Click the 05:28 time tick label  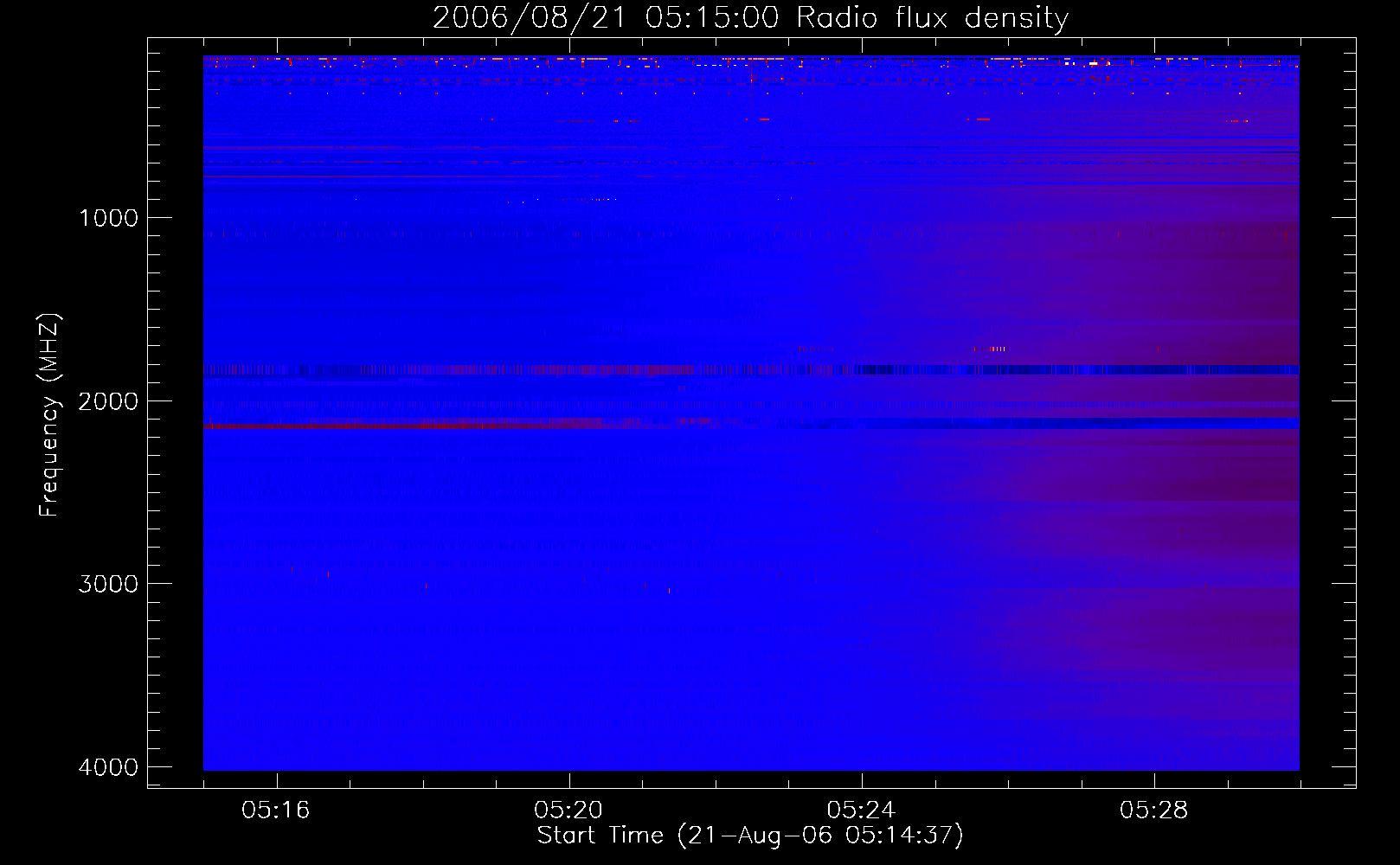coord(1153,810)
